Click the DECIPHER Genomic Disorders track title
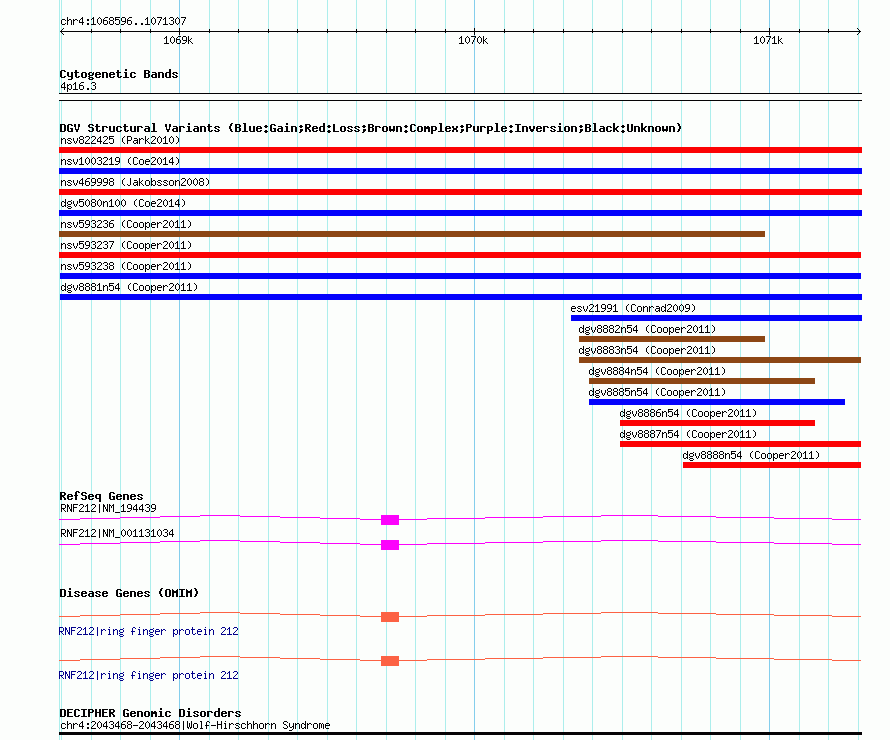Viewport: 890px width, 740px height. point(150,713)
